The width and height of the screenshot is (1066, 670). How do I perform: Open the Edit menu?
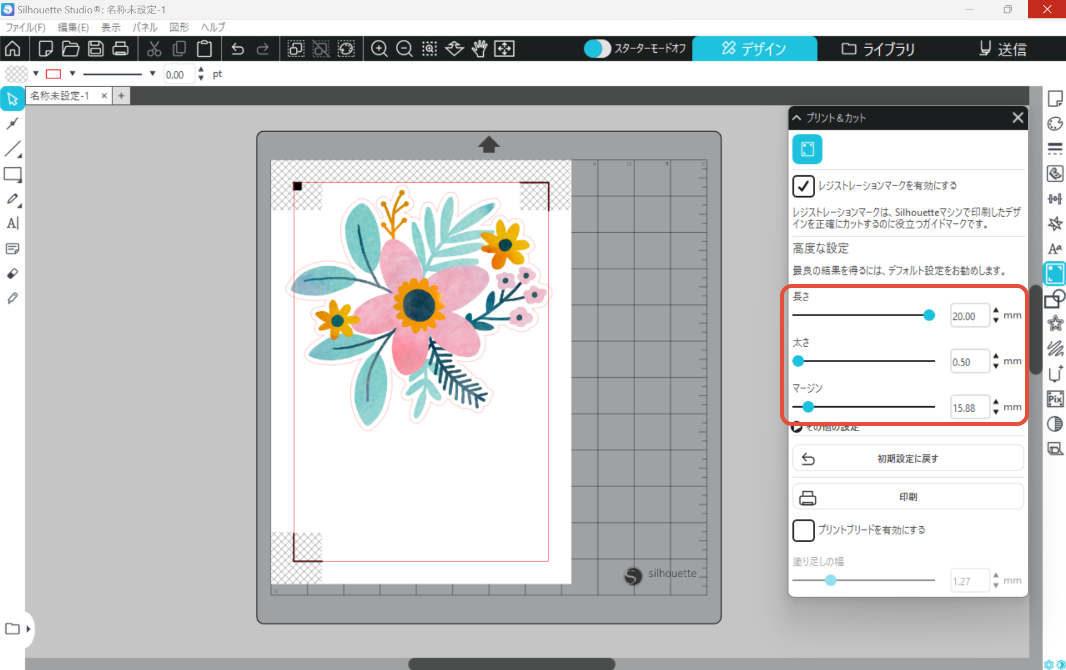pyautogui.click(x=73, y=27)
